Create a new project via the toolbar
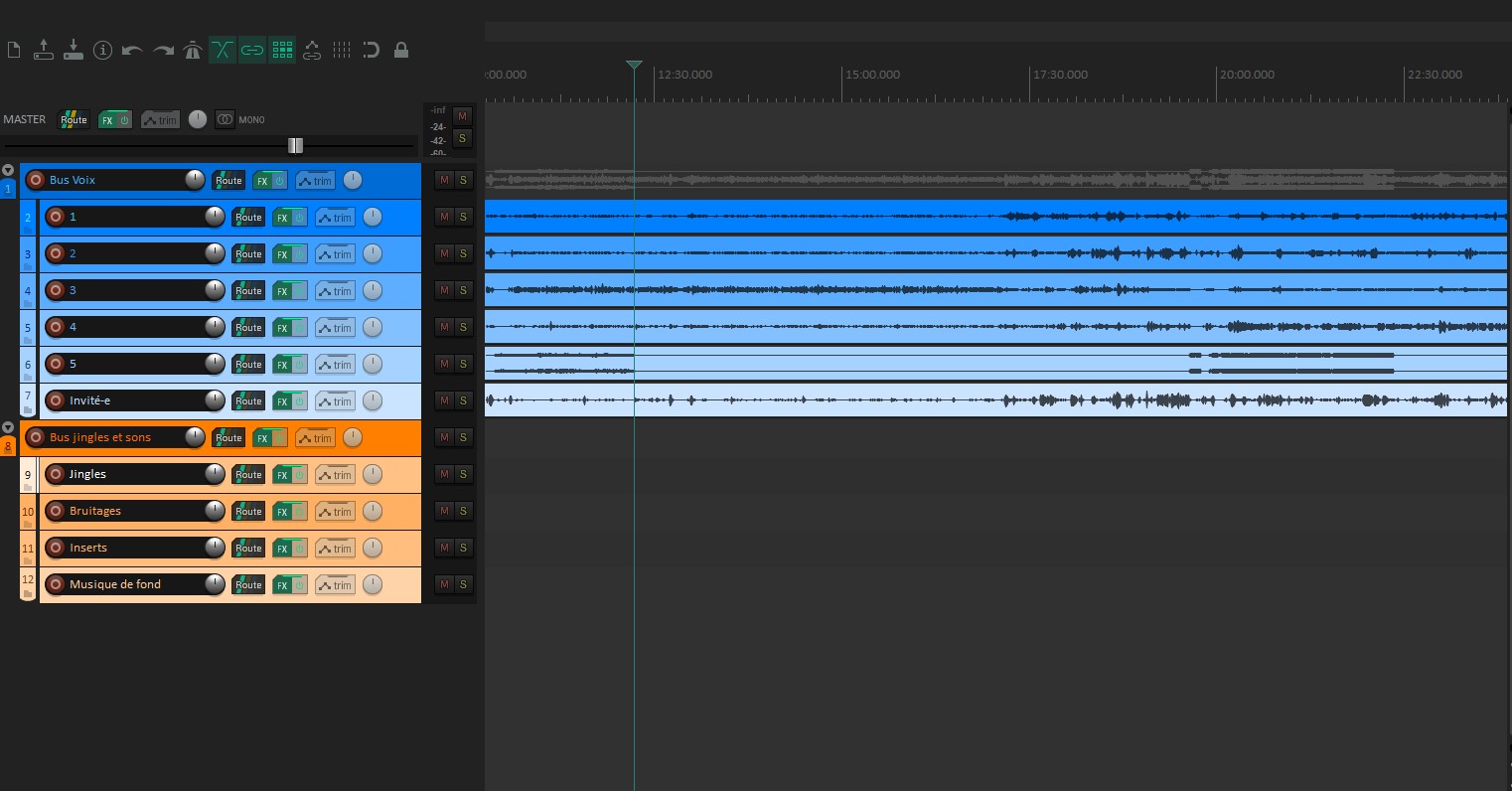Screen dimensions: 1512x791 14,50
